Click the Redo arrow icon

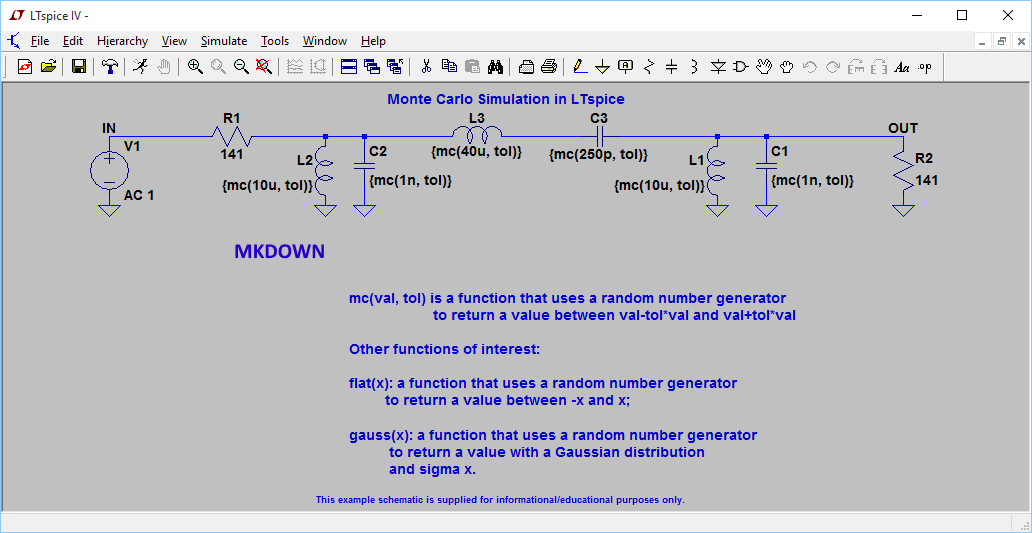(x=833, y=66)
